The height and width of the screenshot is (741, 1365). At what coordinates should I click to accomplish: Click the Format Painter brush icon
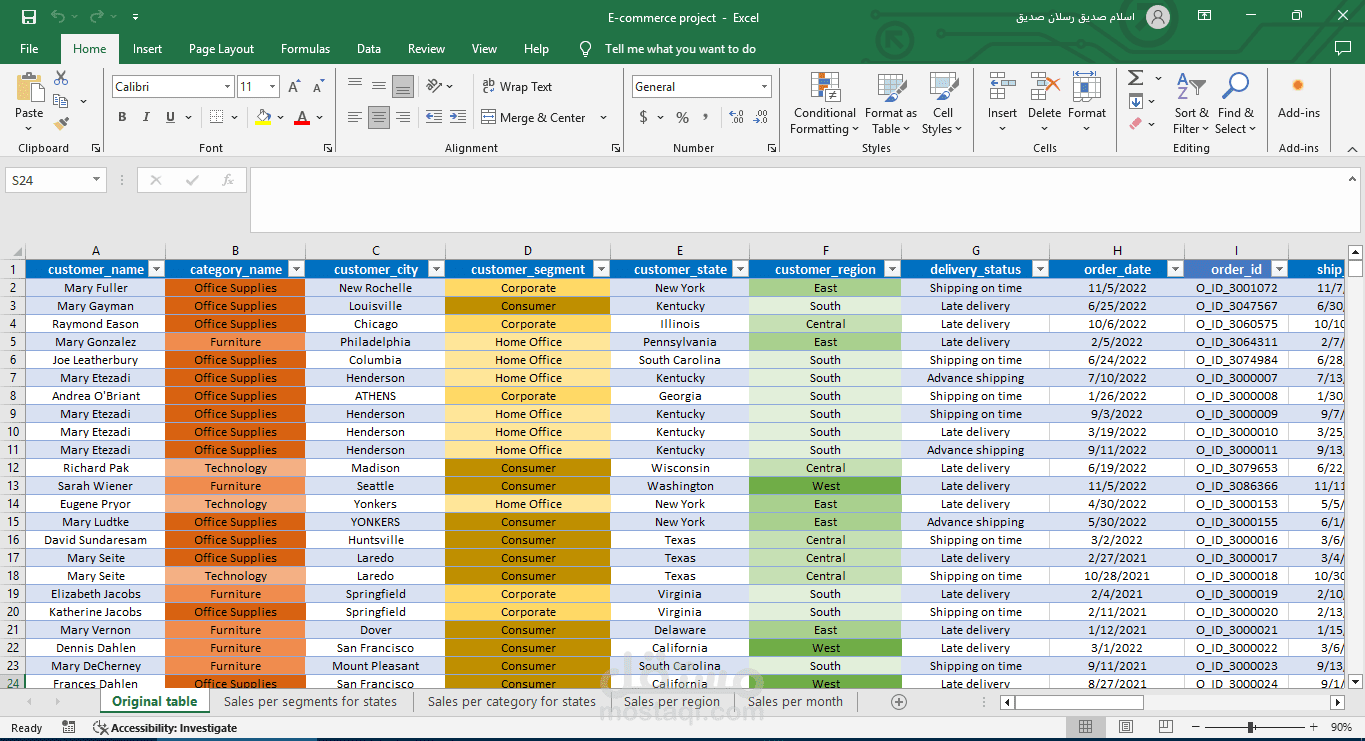[61, 124]
